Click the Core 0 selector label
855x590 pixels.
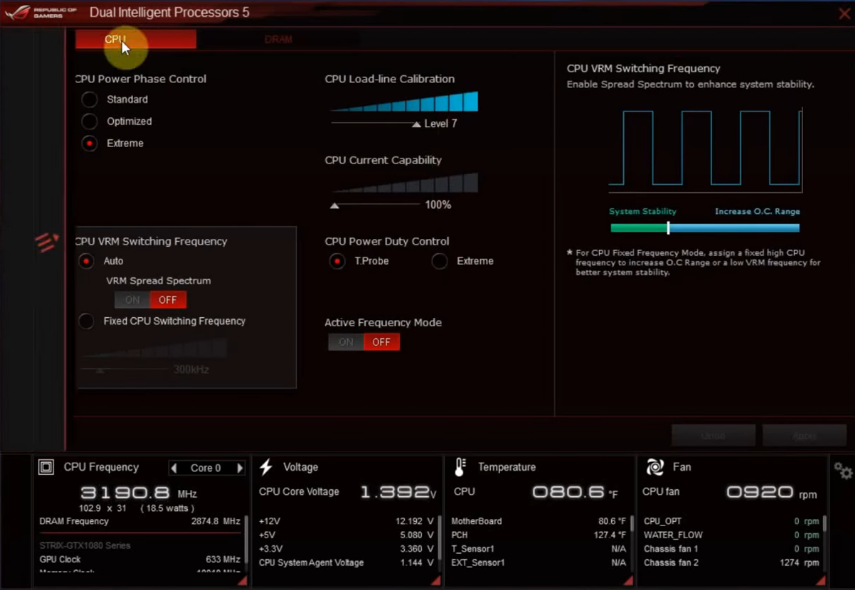coord(206,468)
